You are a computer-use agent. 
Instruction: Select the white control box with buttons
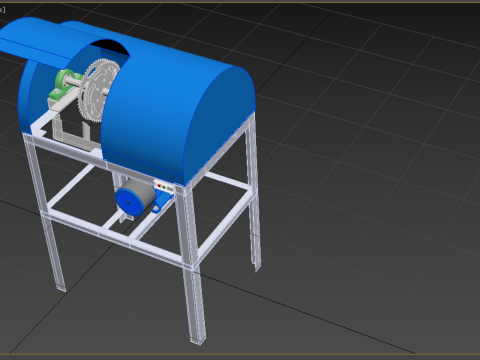(164, 186)
